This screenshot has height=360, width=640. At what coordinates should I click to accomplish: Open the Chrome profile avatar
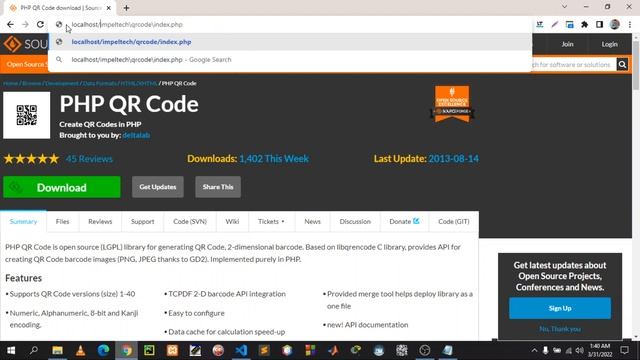coord(615,24)
